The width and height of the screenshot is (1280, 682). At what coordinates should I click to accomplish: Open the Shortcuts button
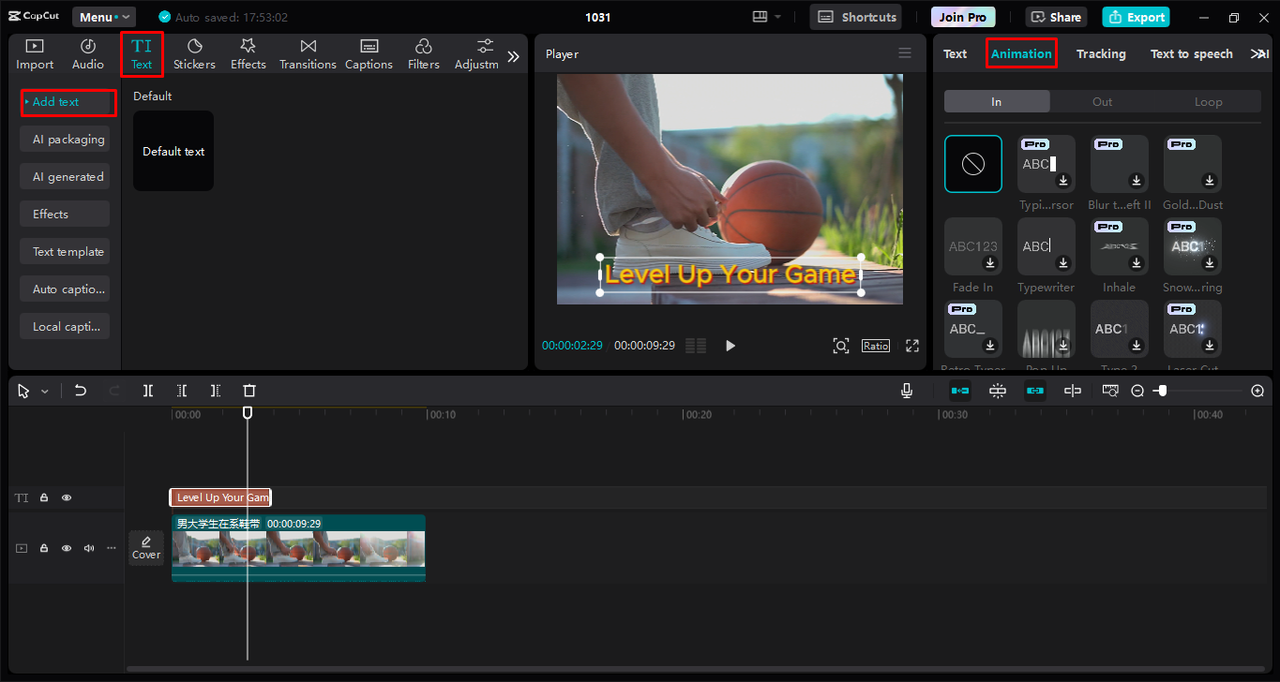coord(855,17)
